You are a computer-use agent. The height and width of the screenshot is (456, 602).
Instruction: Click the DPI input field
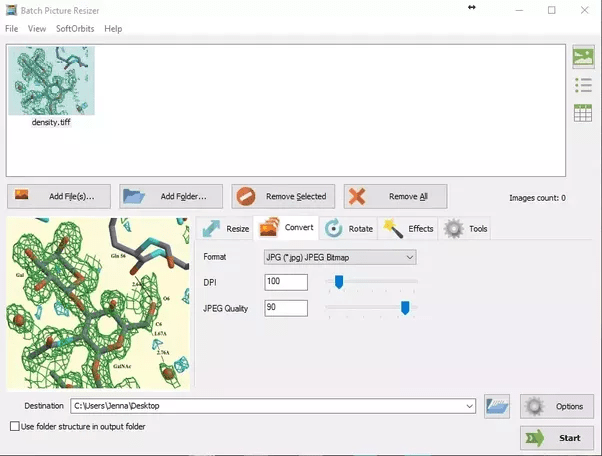click(286, 282)
